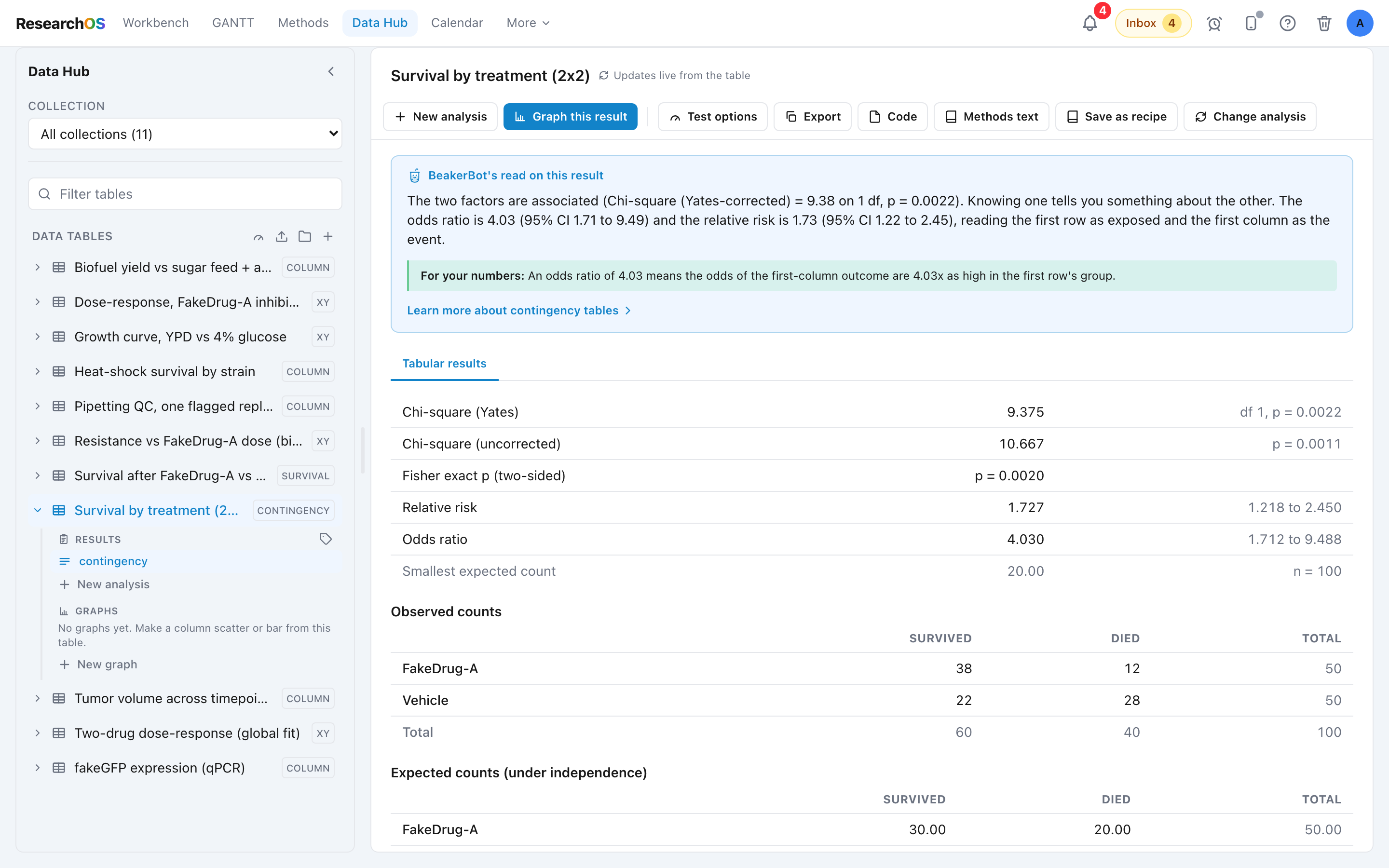Go to GANTT view
This screenshot has width=1389, height=868.
point(233,23)
